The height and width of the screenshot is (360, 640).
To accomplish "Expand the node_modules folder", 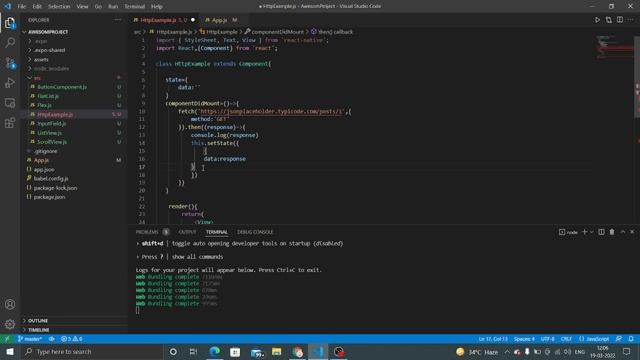I will click(51, 69).
